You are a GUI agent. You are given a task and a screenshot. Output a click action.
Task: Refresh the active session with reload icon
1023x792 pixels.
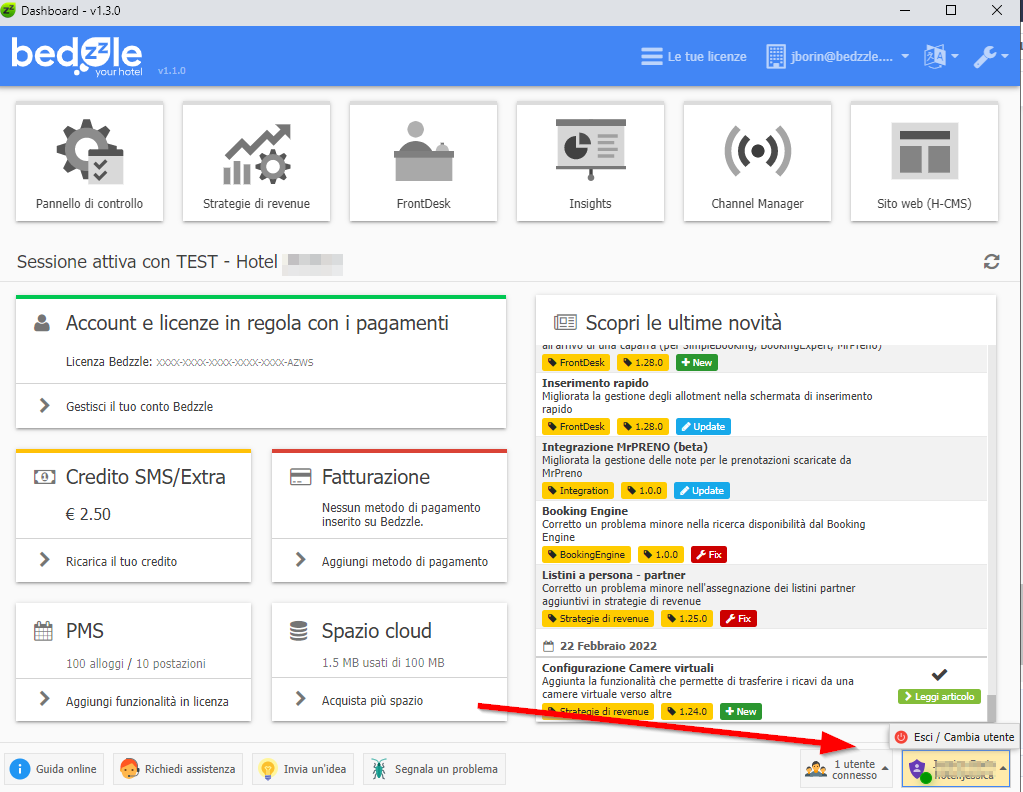coord(992,262)
